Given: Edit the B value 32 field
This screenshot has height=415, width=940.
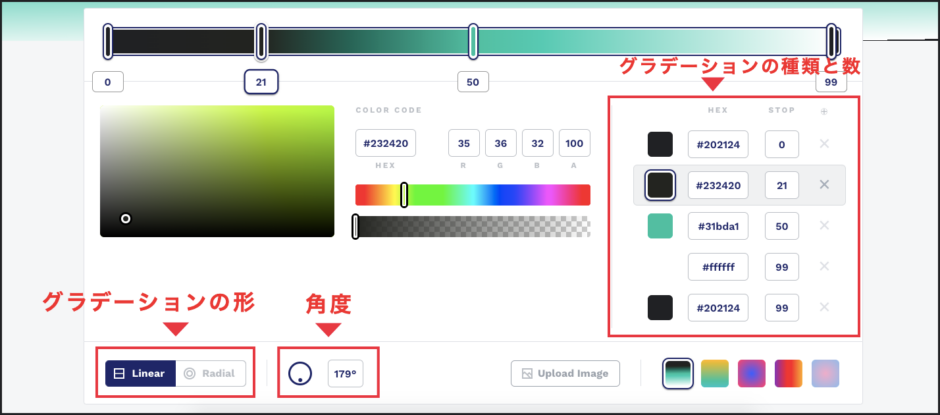Looking at the screenshot, I should tap(538, 143).
